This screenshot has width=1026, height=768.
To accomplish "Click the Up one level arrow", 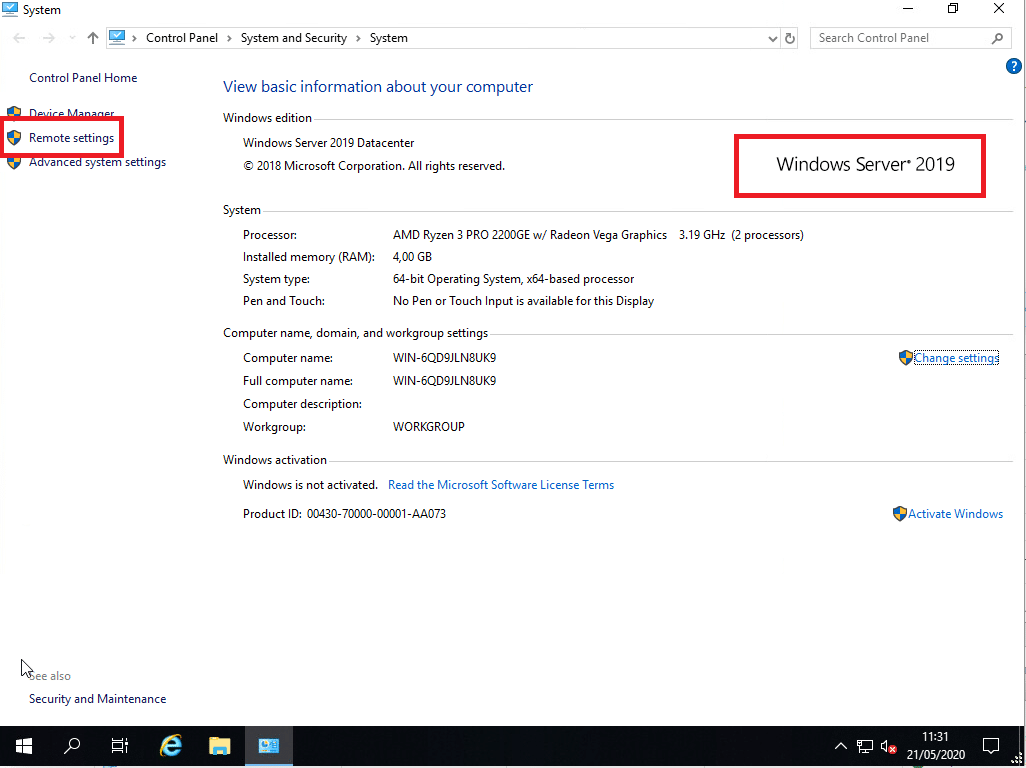I will pos(93,38).
